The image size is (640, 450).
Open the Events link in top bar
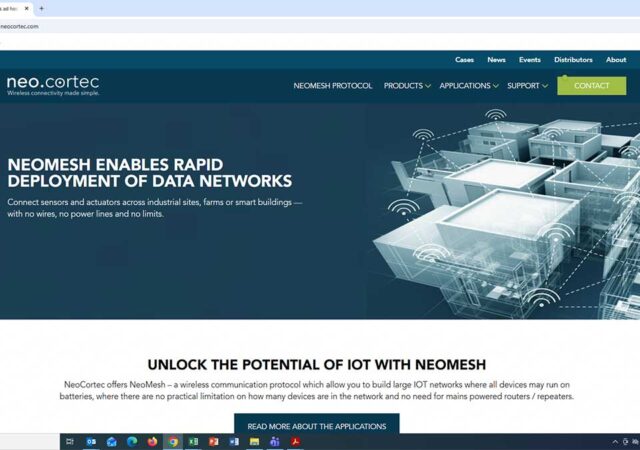pos(529,60)
